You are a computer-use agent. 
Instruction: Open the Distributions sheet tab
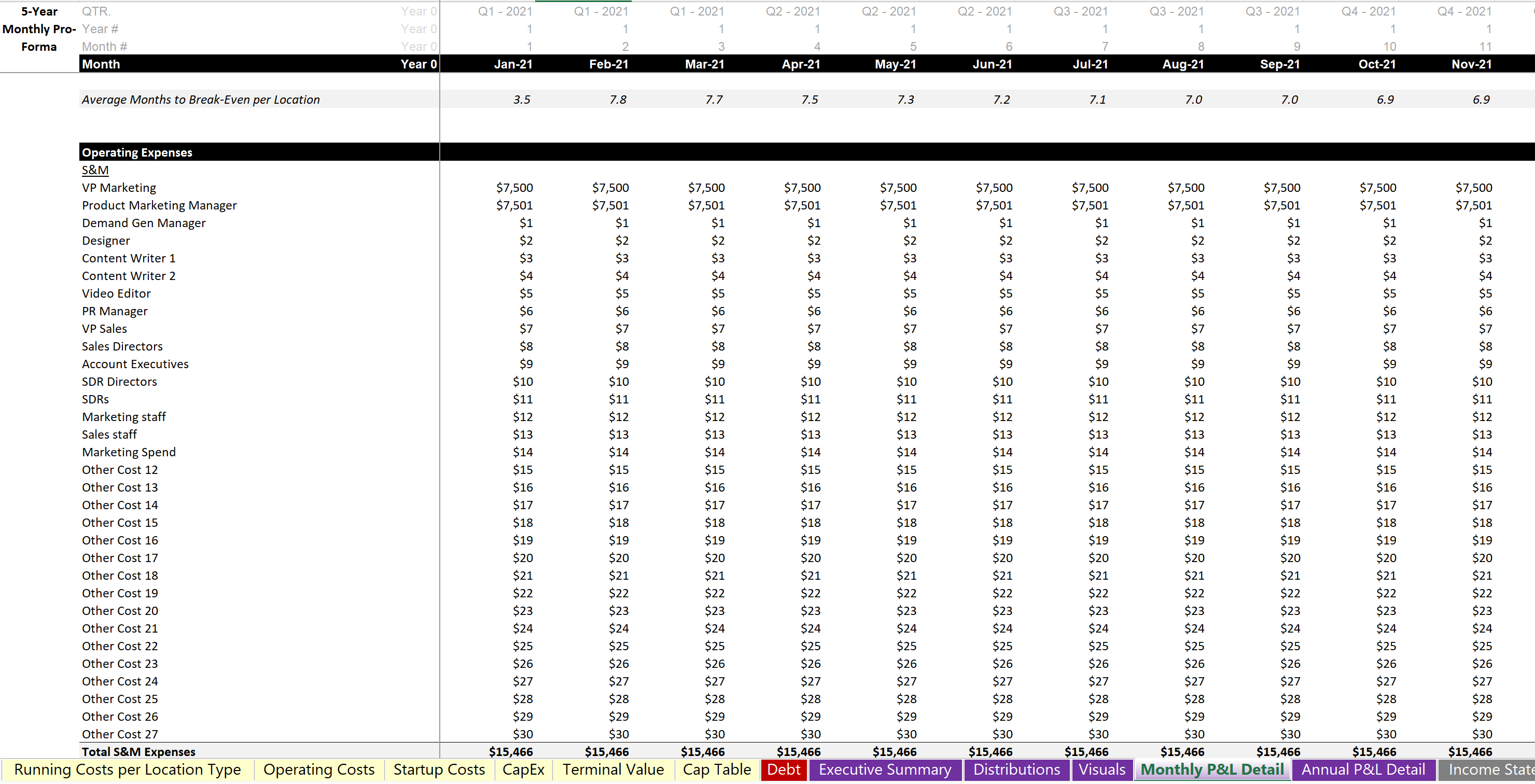pyautogui.click(x=1016, y=769)
